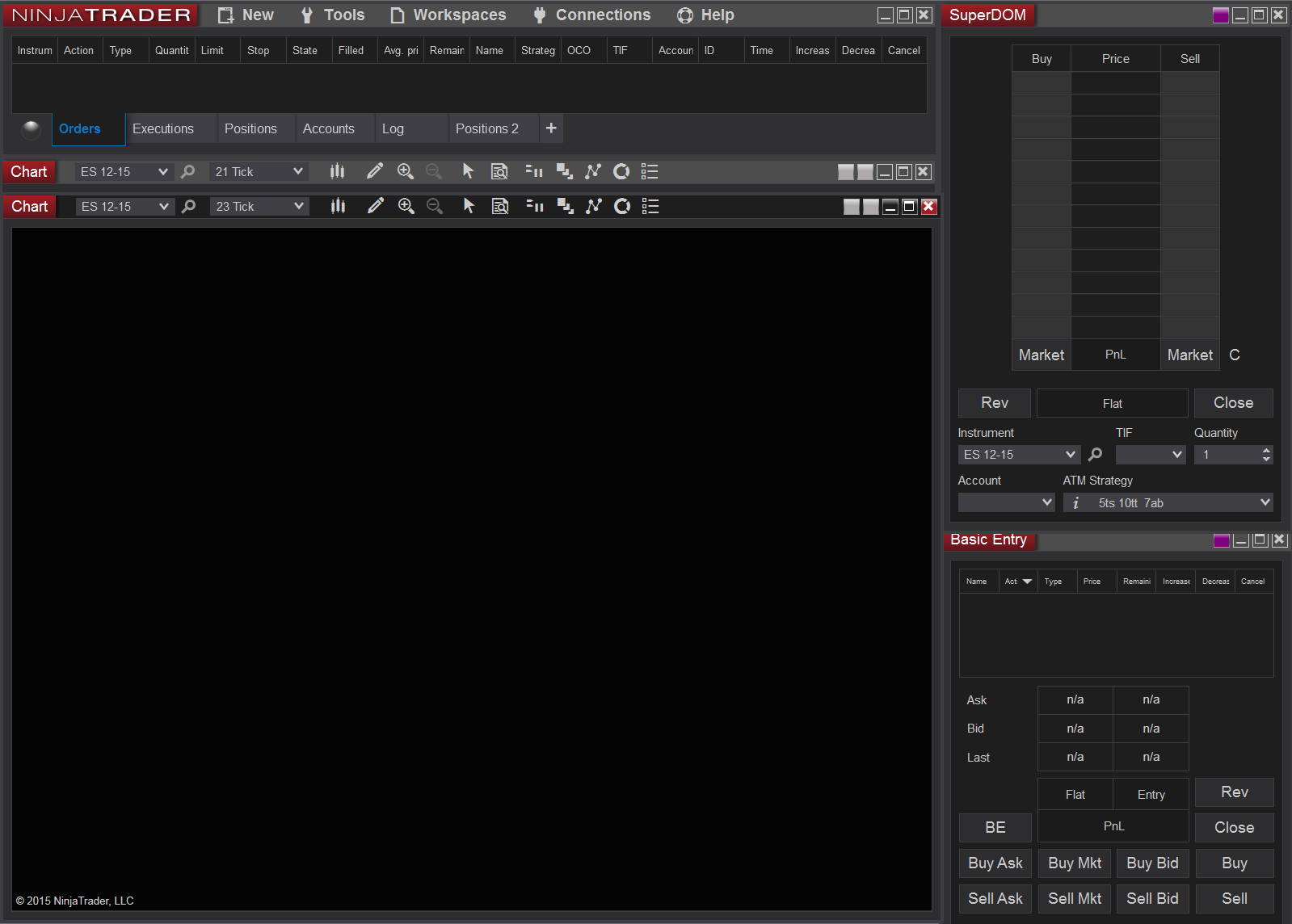Screen dimensions: 1292x924
Task: Click Market under the SuperDOM Buy column
Action: pyautogui.click(x=1042, y=355)
